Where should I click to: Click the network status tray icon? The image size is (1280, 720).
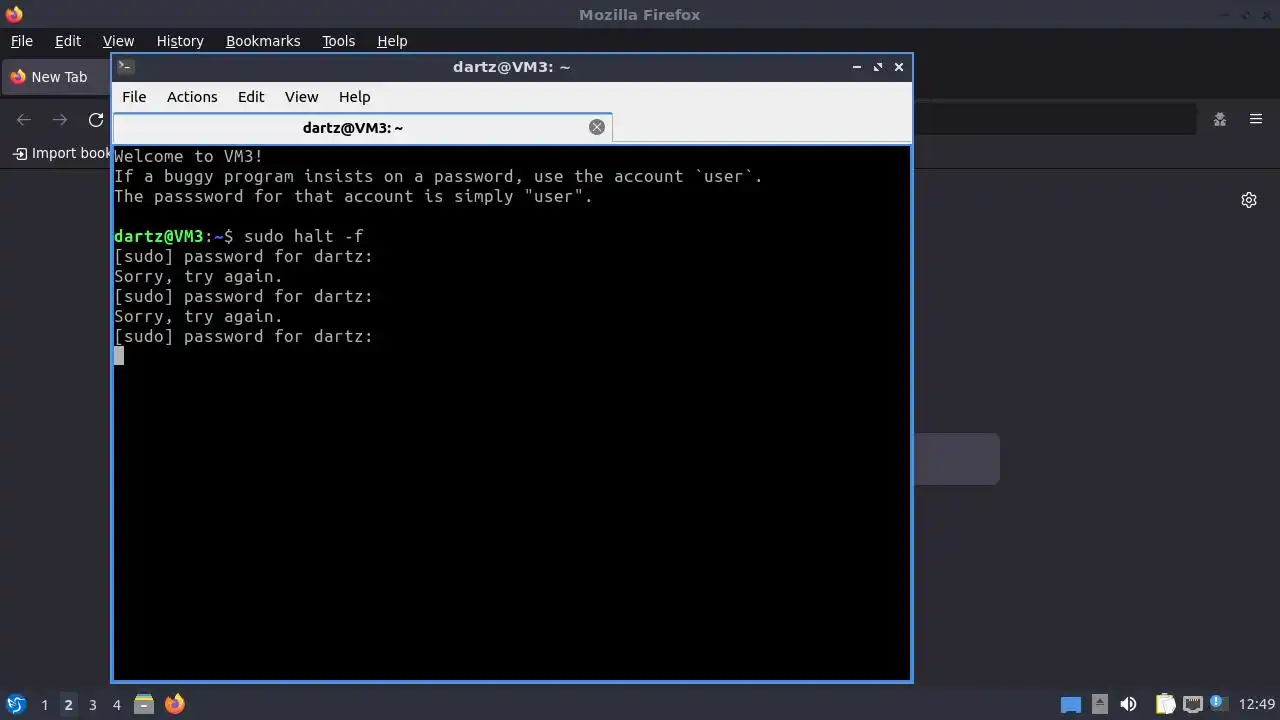[1192, 704]
